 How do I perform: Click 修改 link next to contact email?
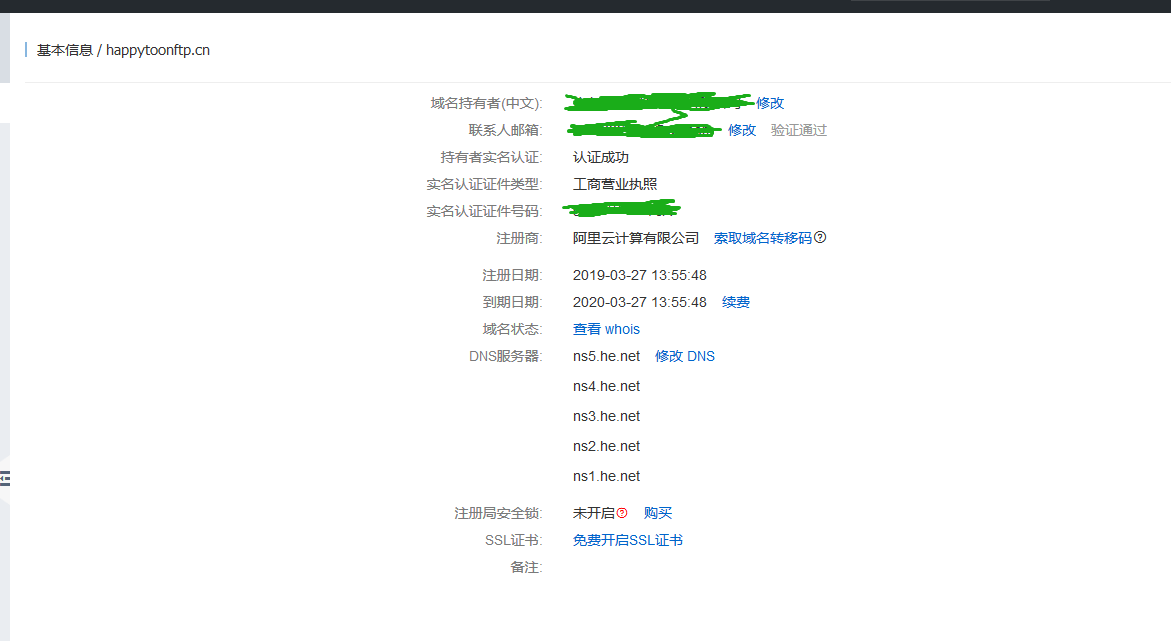(742, 130)
